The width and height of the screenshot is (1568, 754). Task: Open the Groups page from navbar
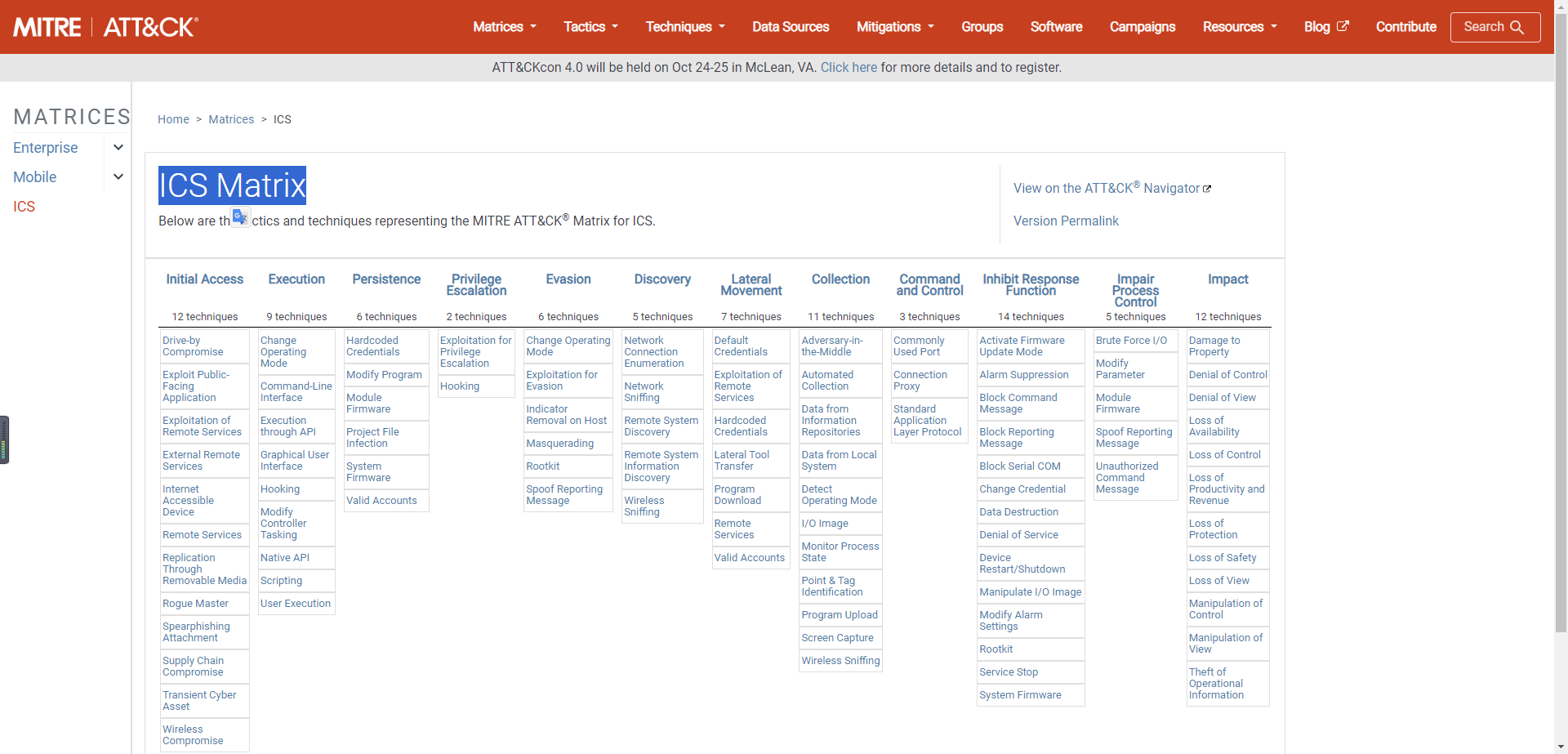pos(982,27)
